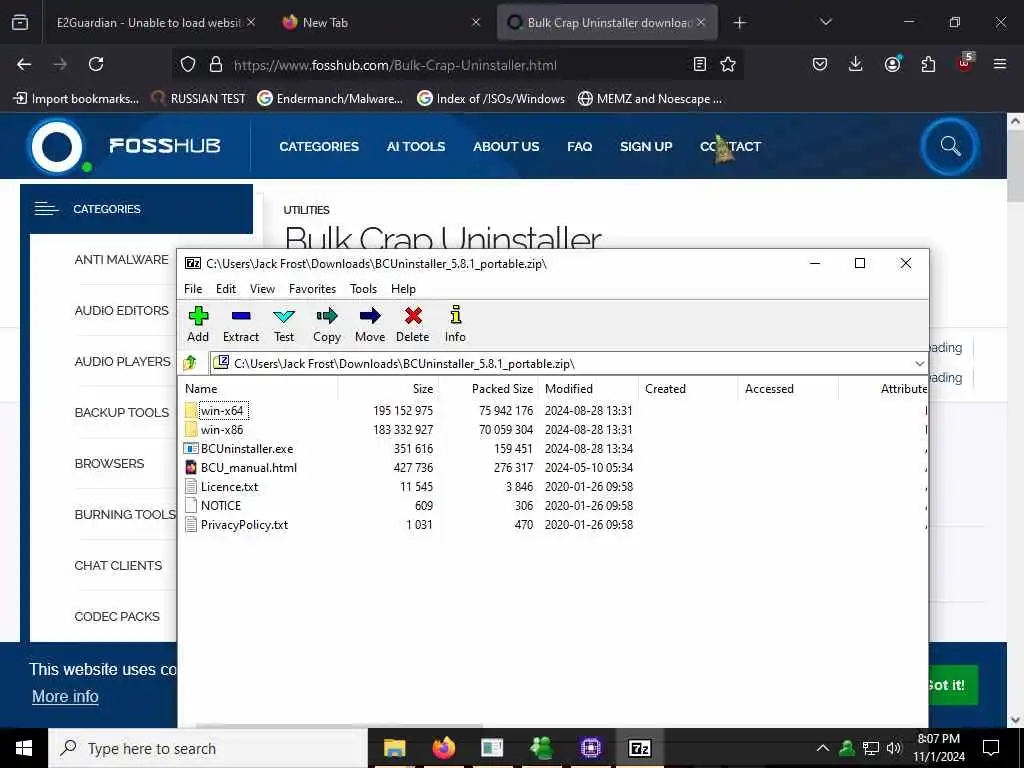
Task: Open CATEGORIES in Fosshub navigation
Action: [319, 146]
